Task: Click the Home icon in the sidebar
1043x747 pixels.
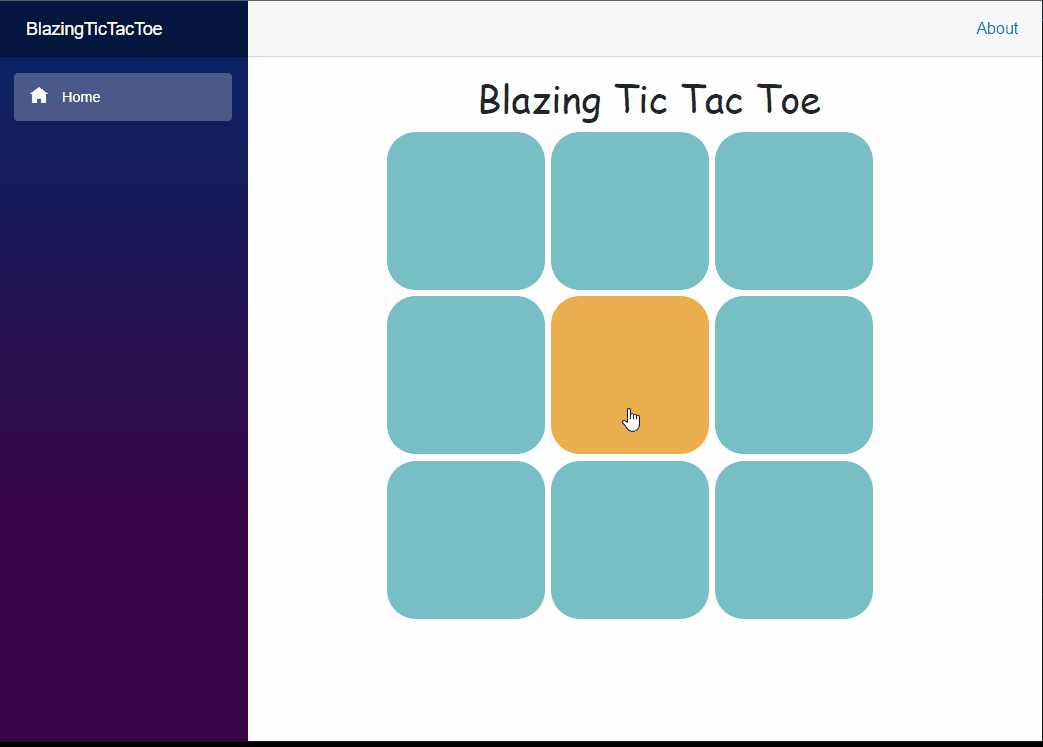Action: pyautogui.click(x=39, y=96)
